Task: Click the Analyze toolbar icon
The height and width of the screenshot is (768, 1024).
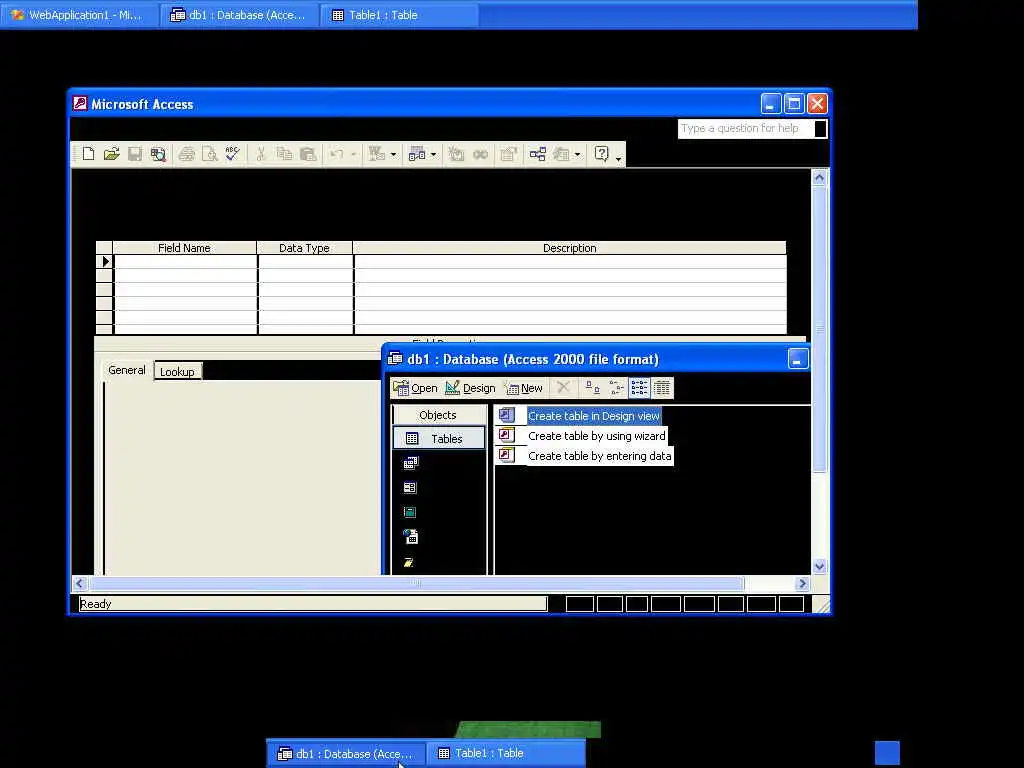Action: tap(417, 154)
